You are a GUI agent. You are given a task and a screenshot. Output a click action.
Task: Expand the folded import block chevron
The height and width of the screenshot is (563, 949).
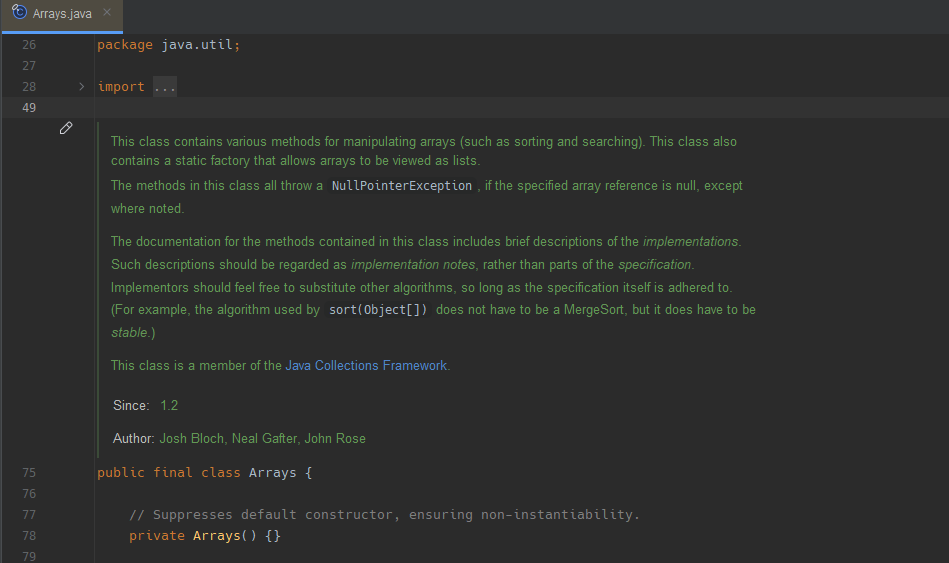point(82,87)
